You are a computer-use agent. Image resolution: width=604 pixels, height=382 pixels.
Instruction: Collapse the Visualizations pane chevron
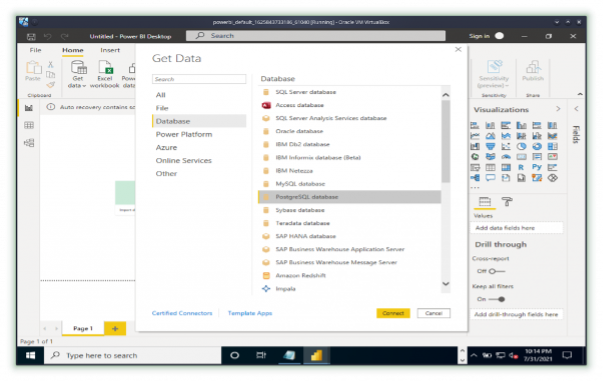pyautogui.click(x=558, y=109)
